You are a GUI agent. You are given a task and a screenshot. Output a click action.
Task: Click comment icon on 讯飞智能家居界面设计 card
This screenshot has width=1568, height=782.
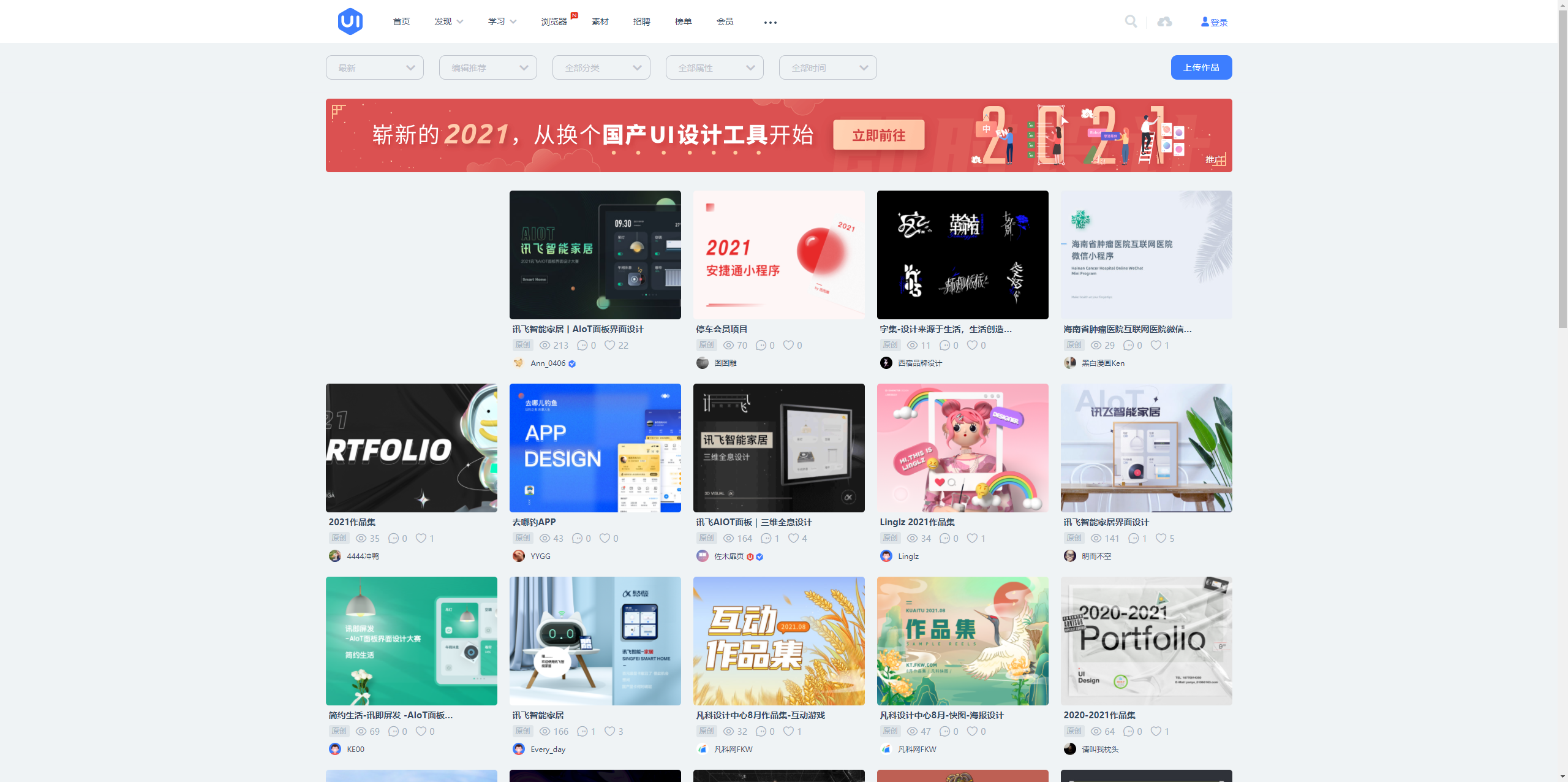tap(1133, 538)
